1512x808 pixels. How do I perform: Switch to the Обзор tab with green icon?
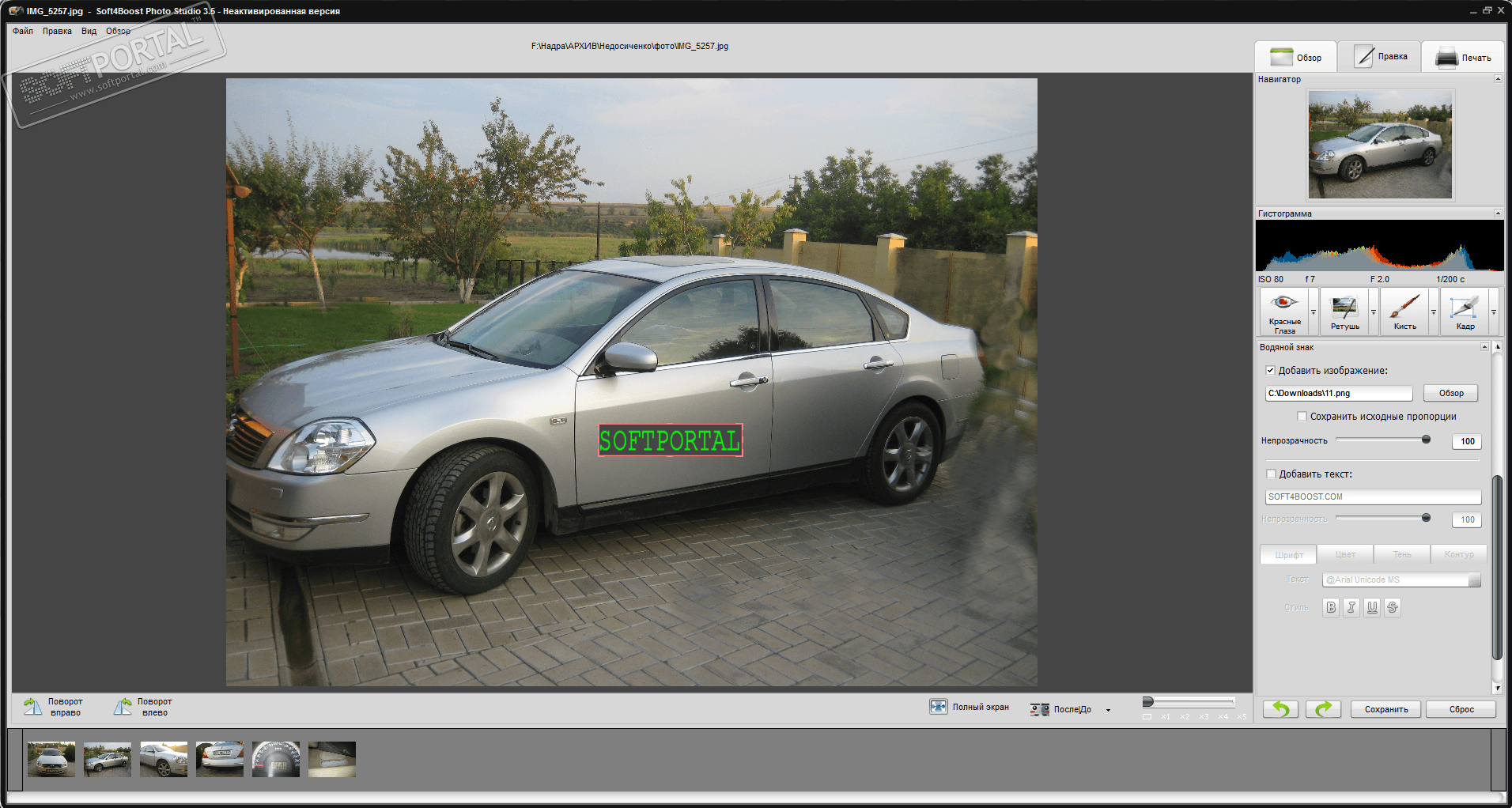[x=1295, y=57]
